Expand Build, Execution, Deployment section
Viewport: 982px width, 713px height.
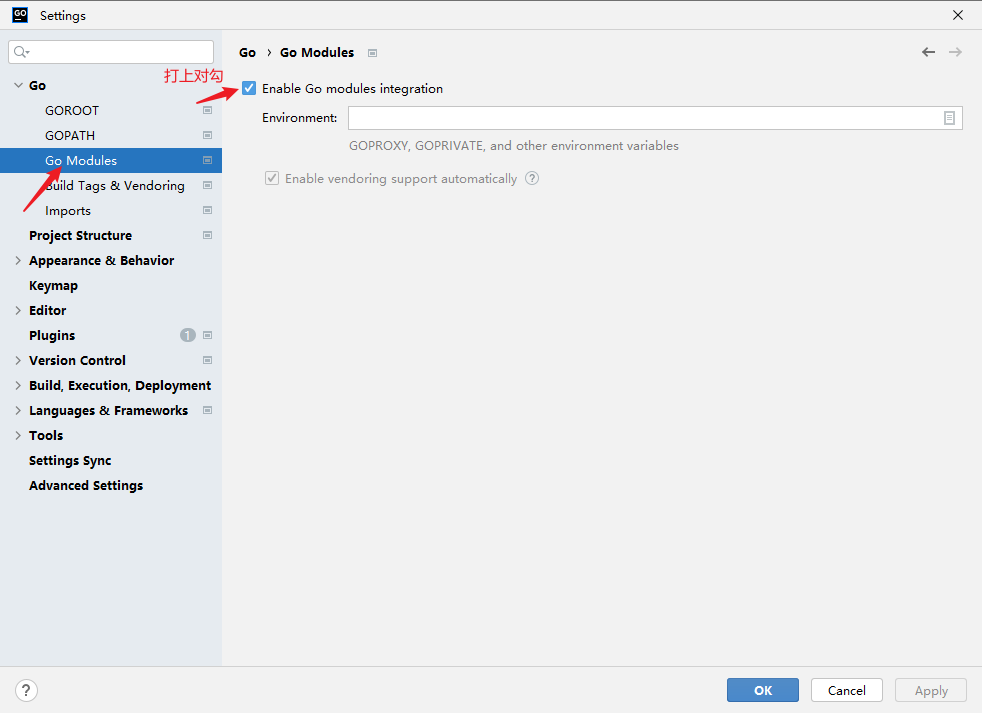click(18, 385)
